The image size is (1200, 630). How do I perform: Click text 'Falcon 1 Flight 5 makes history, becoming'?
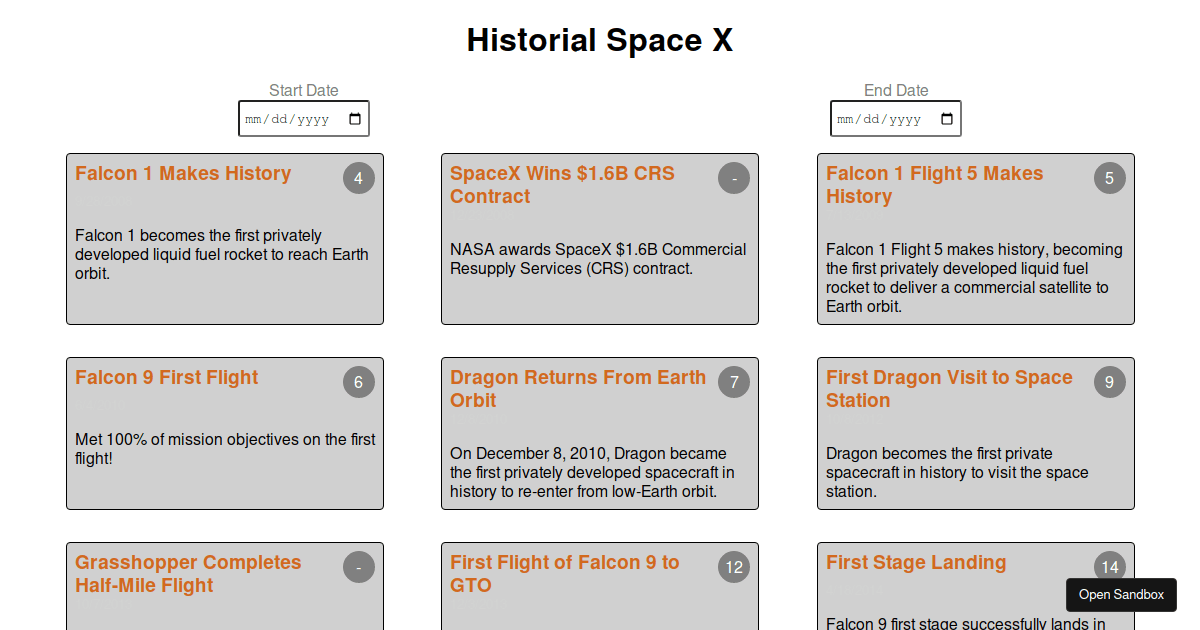(974, 249)
